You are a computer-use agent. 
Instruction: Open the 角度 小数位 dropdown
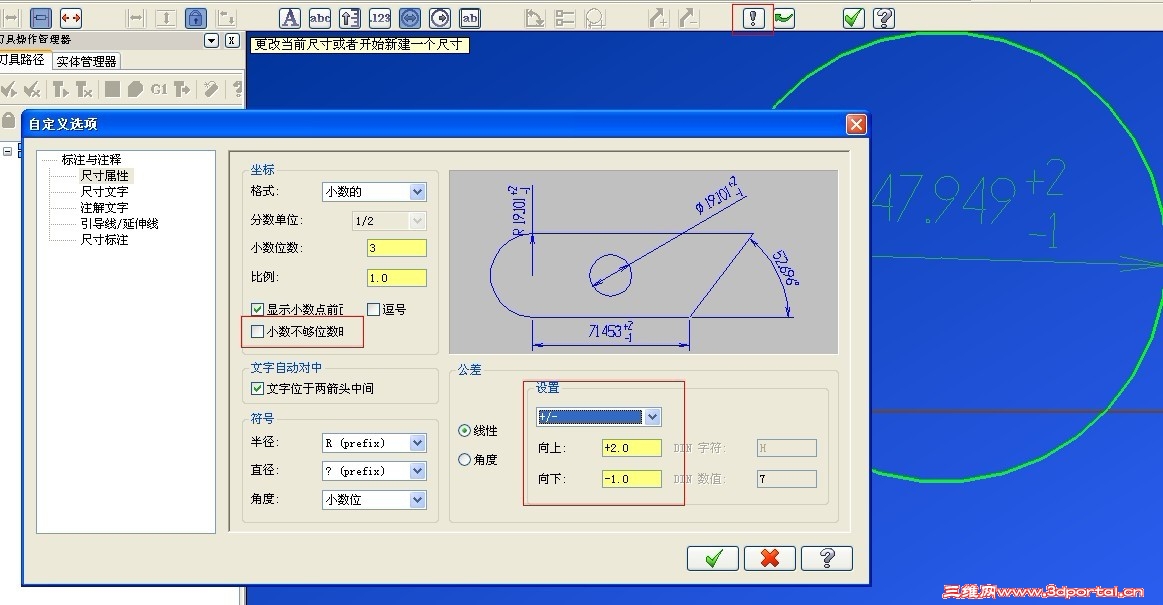click(x=375, y=500)
